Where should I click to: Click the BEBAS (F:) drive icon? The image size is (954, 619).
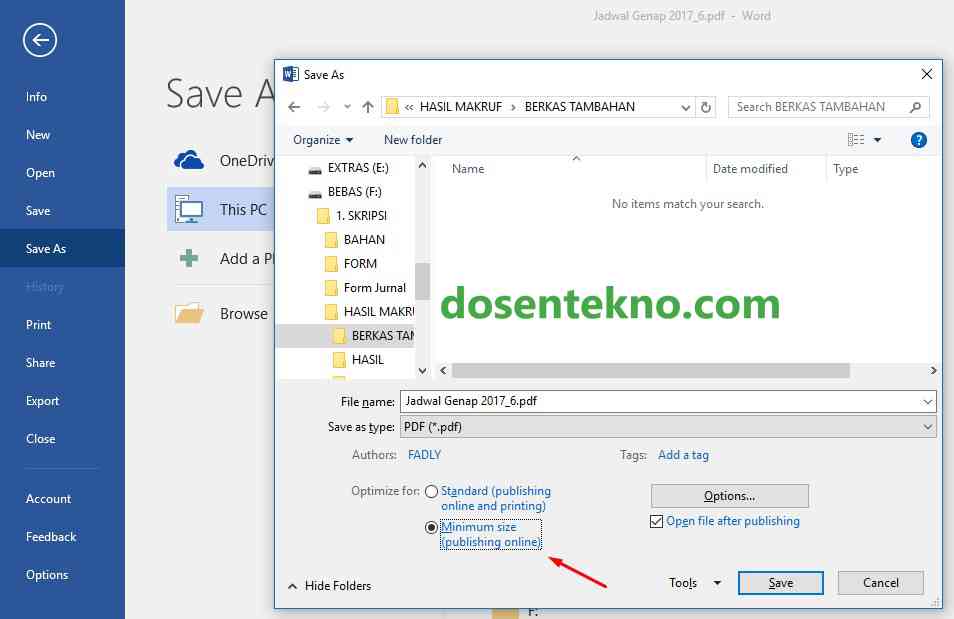click(x=315, y=193)
